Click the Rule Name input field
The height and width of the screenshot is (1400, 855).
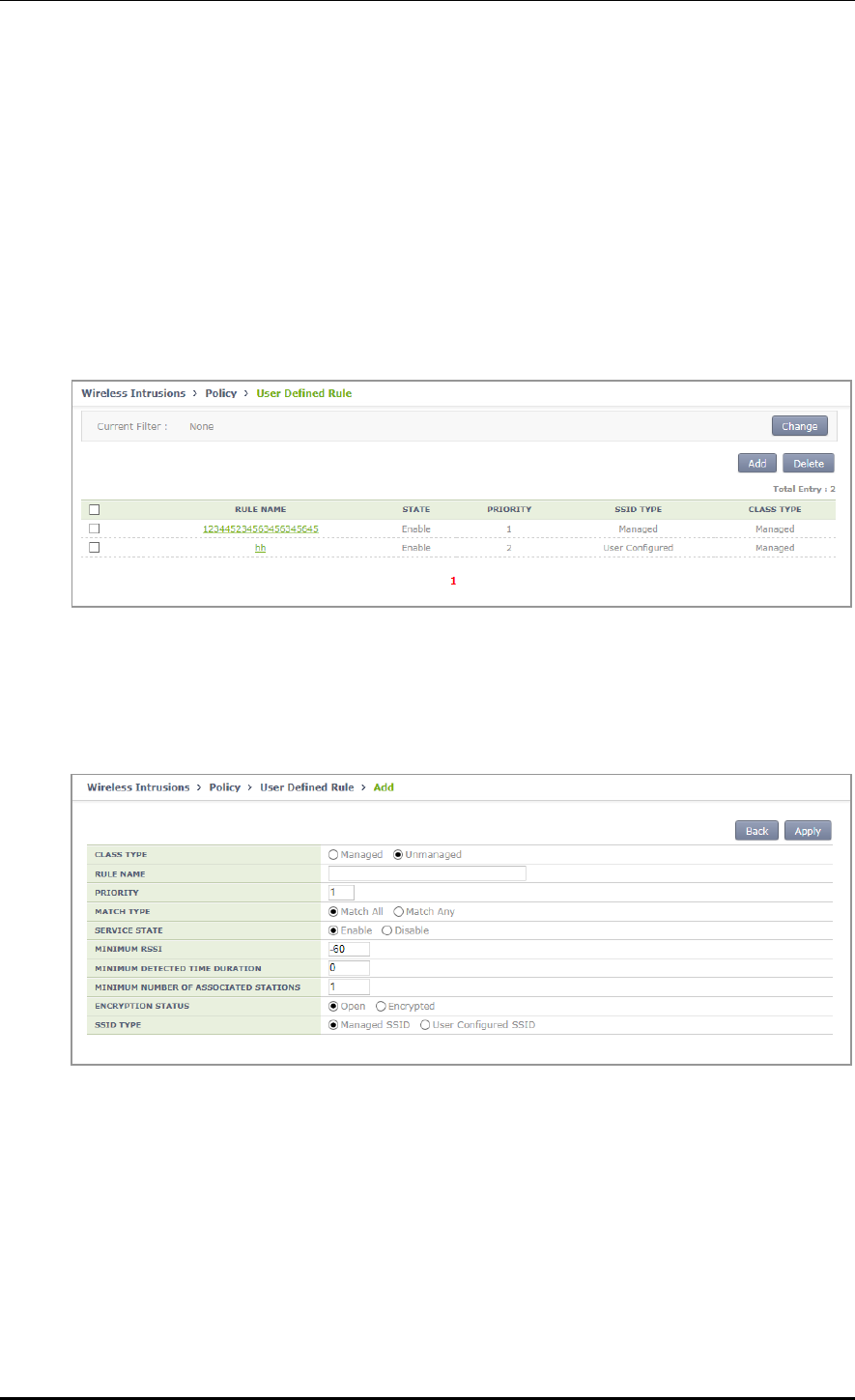click(427, 873)
